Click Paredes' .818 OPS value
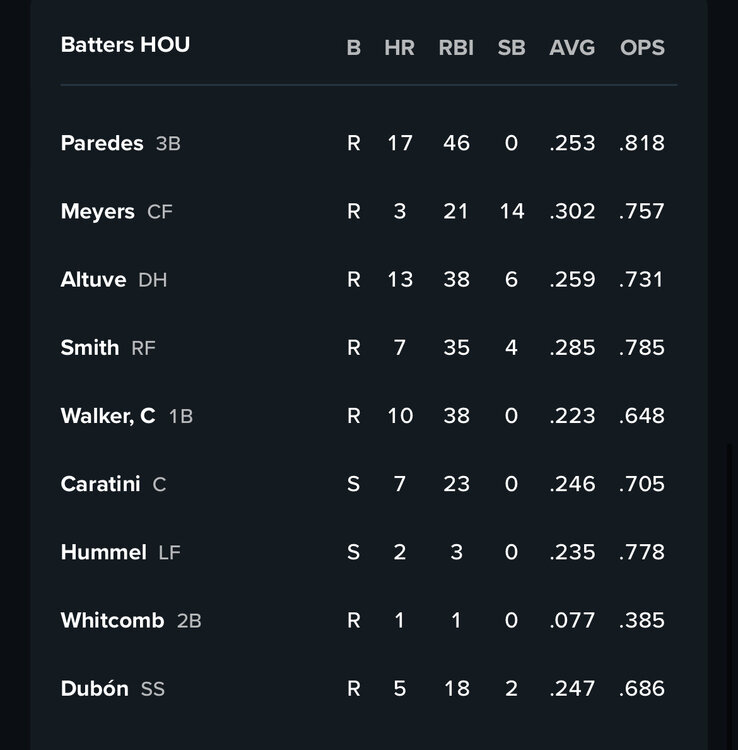The image size is (738, 750). [642, 143]
